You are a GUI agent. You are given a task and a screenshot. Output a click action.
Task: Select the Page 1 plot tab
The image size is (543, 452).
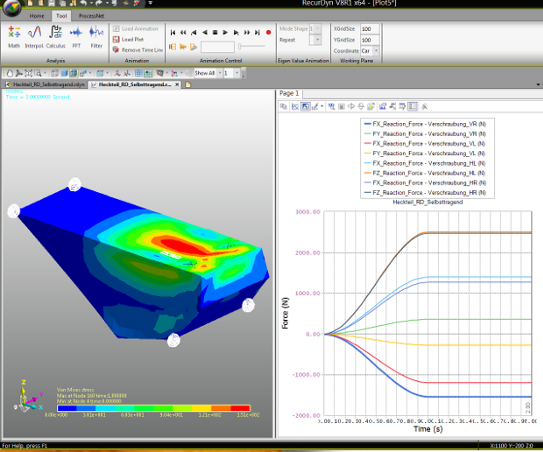pyautogui.click(x=289, y=94)
